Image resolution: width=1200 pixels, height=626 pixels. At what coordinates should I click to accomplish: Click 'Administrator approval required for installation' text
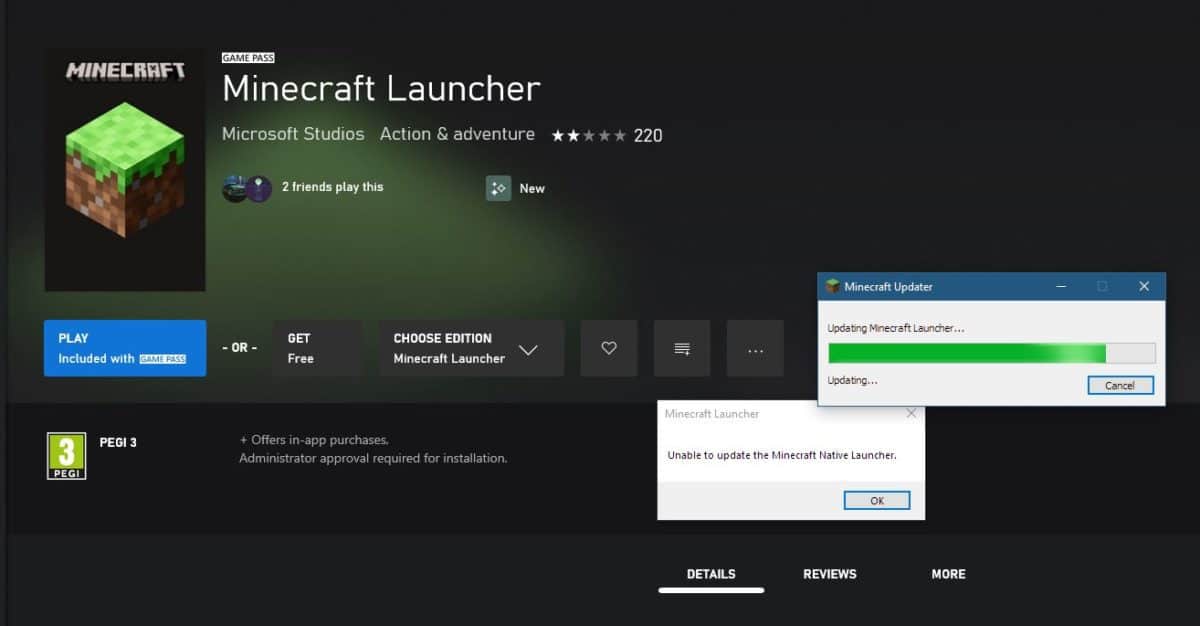point(373,458)
